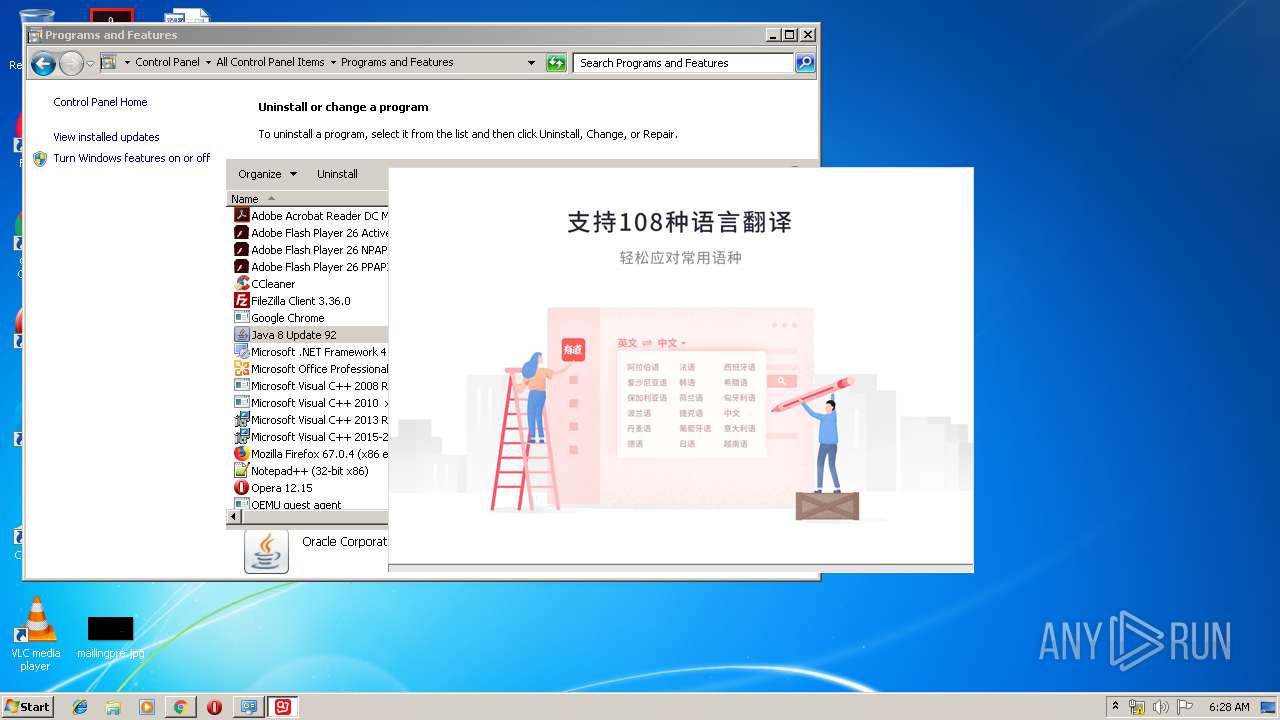Launch Internet Explorer from the taskbar
The width and height of the screenshot is (1280, 720).
pyautogui.click(x=80, y=707)
